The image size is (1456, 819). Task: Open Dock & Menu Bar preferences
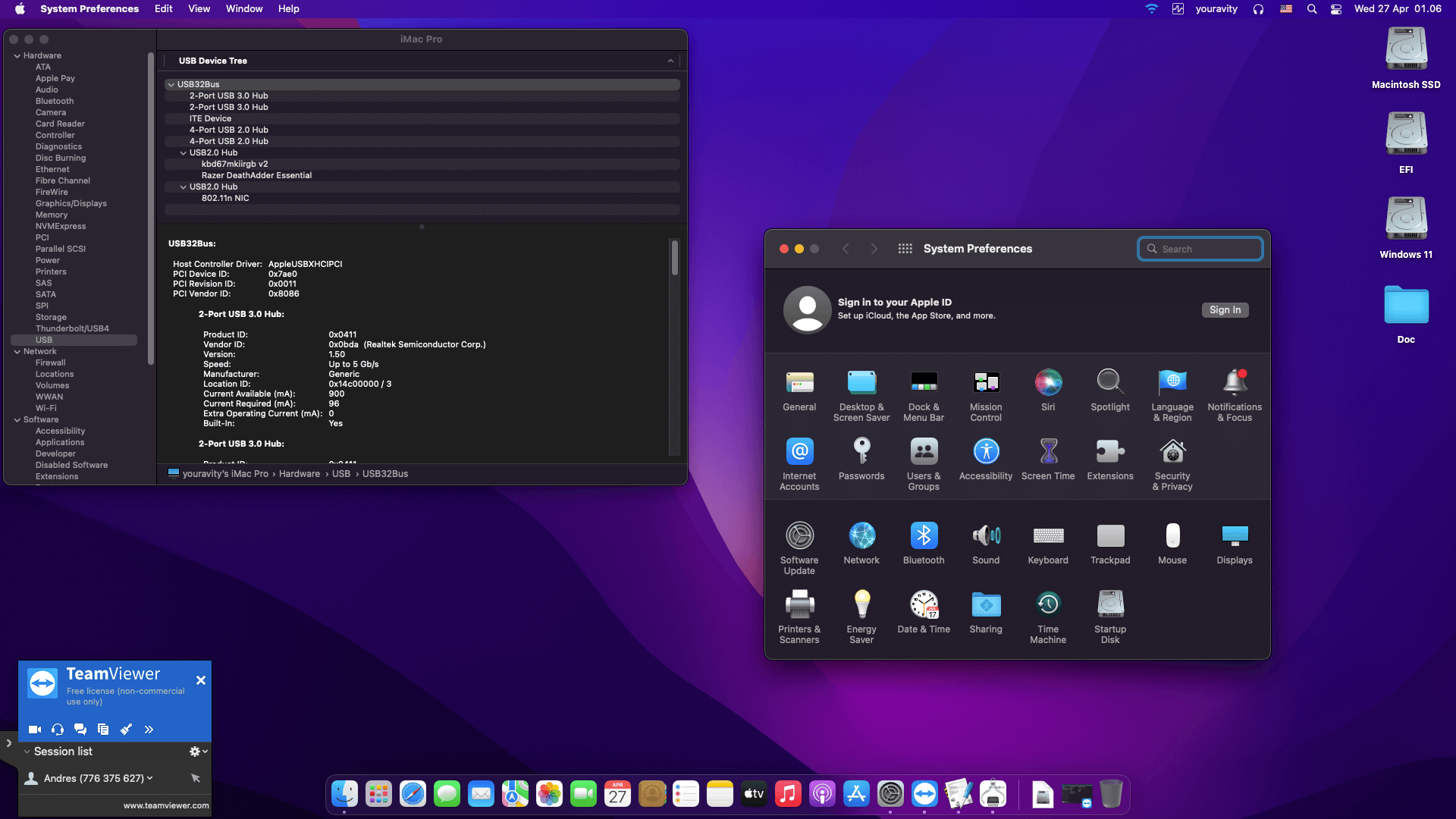click(x=924, y=396)
